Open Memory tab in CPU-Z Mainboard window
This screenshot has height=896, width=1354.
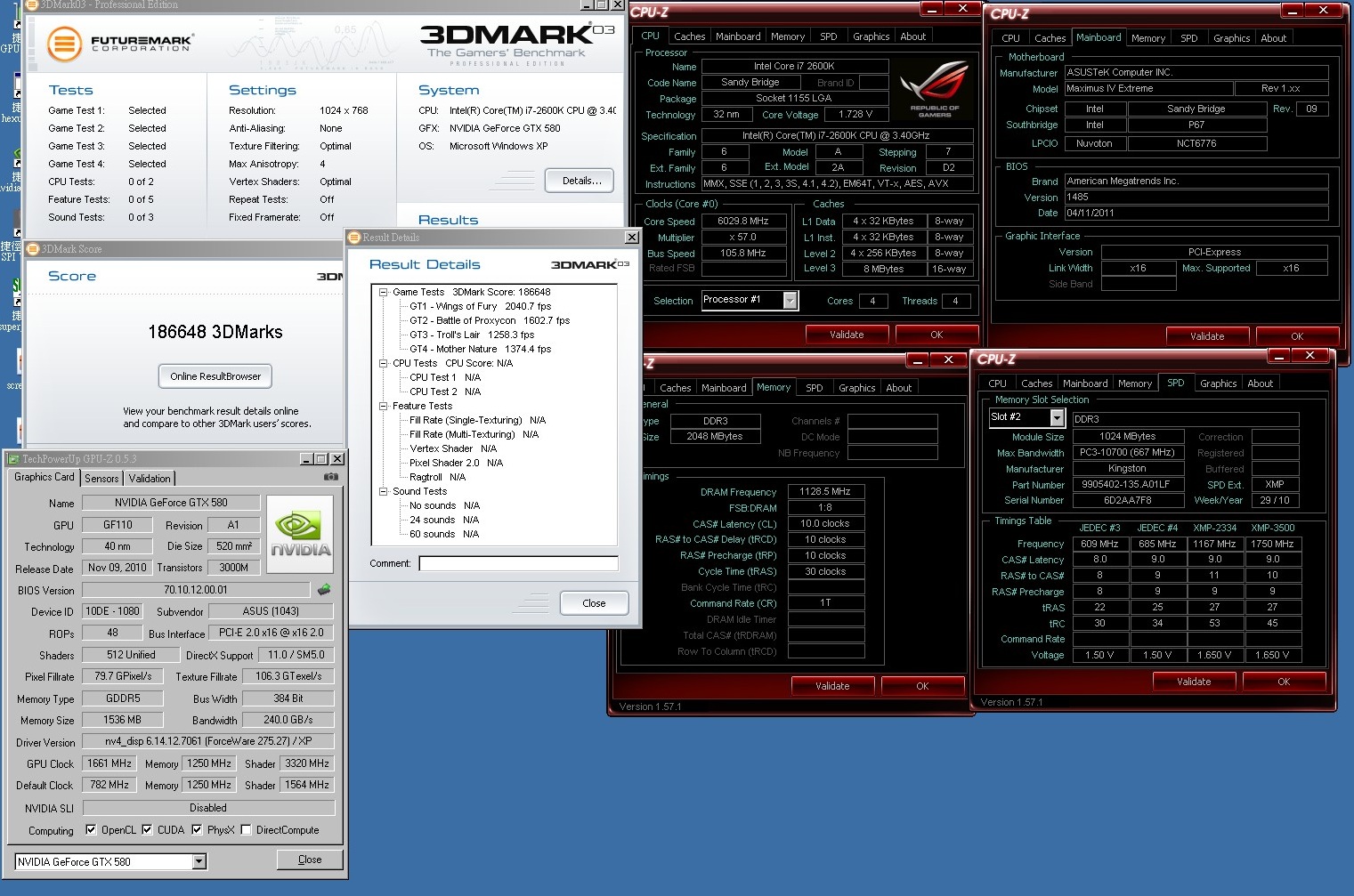click(1147, 38)
